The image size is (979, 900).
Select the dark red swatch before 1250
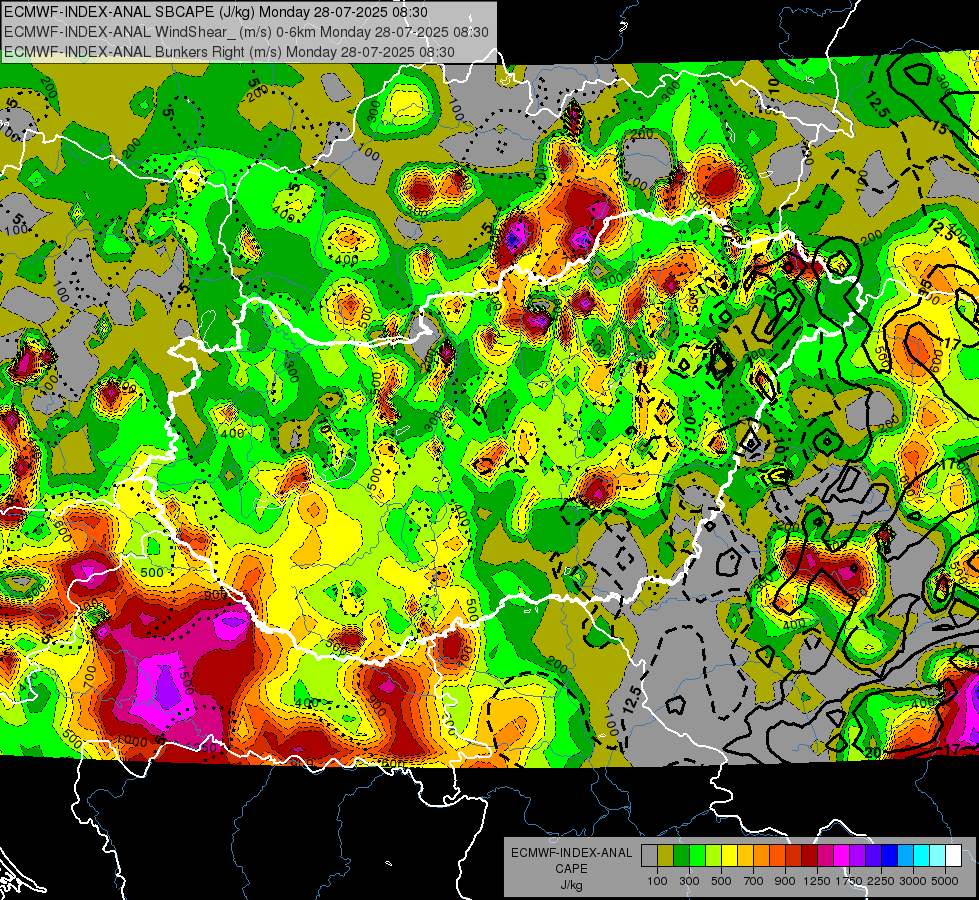(x=810, y=856)
